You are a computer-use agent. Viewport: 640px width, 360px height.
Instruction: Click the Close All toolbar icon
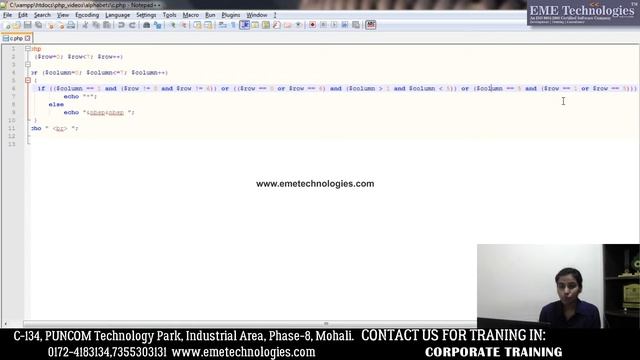[60, 25]
